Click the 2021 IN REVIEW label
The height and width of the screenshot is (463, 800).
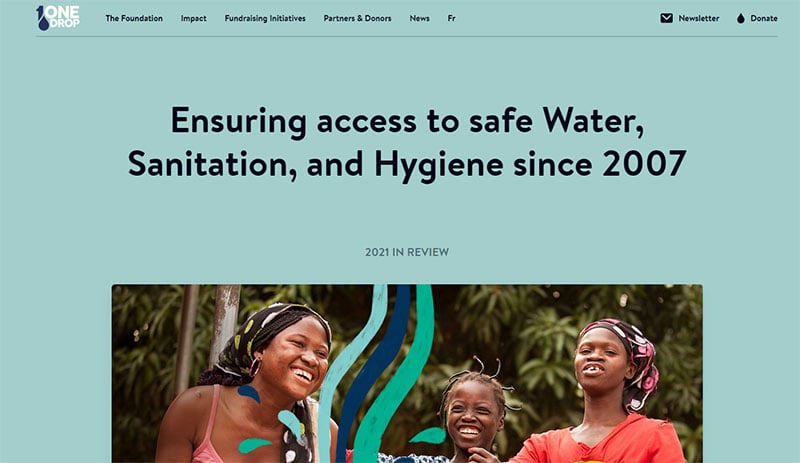407,252
